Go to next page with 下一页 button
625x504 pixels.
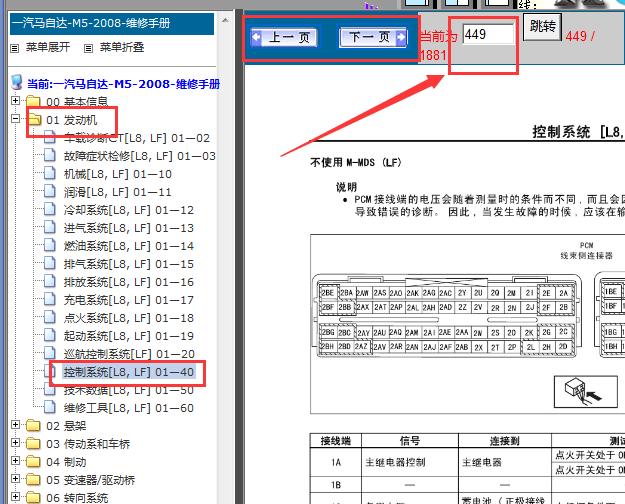373,37
